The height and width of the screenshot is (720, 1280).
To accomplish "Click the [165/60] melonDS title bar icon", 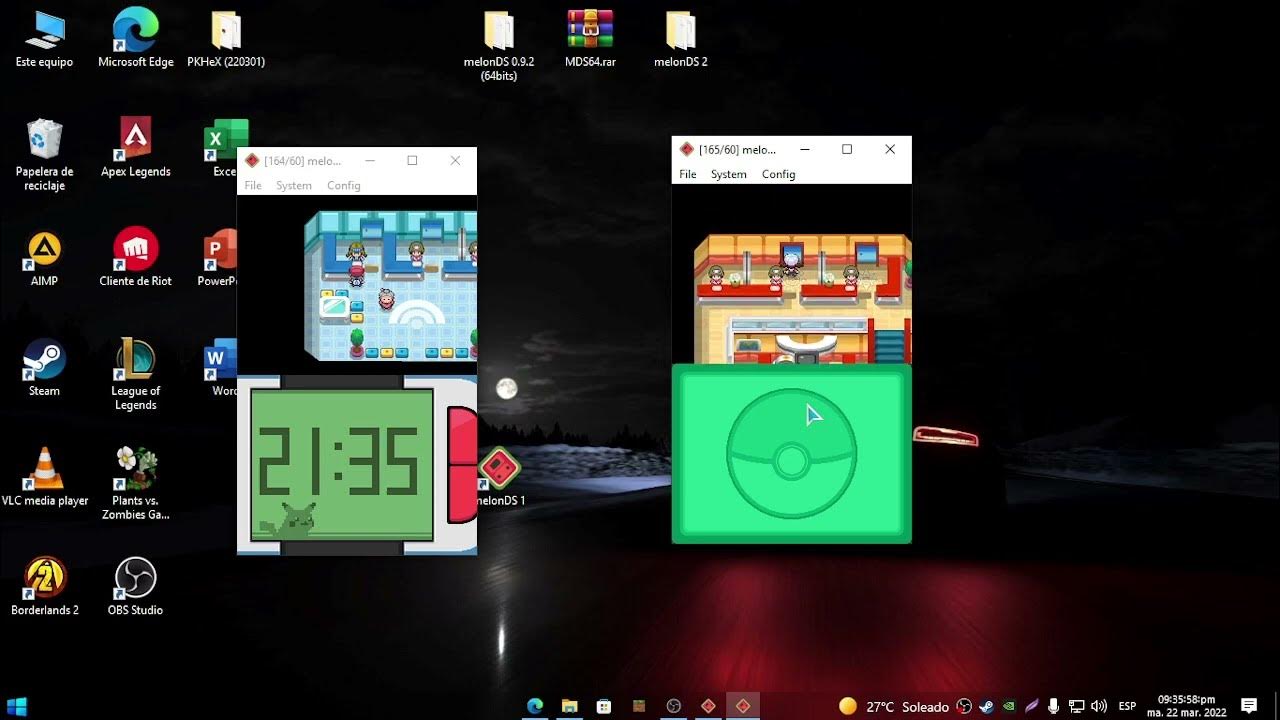I will (686, 149).
